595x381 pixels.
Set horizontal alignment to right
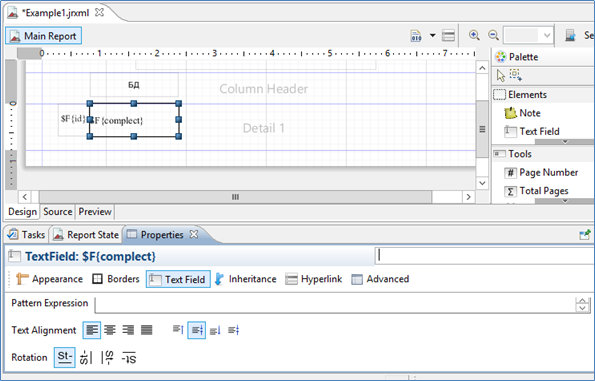tap(128, 330)
